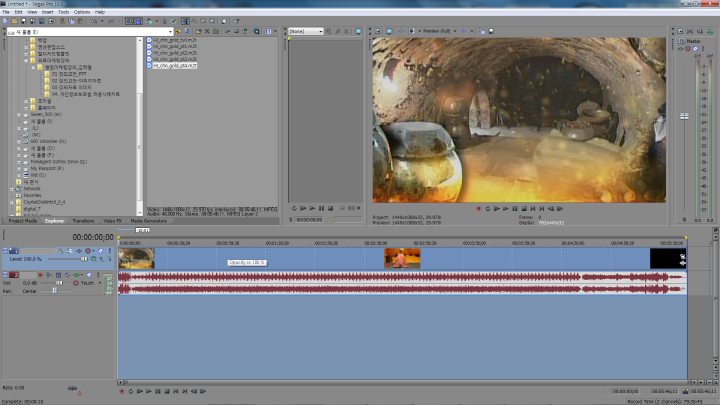
Task: Open the Insert menu
Action: (x=47, y=12)
